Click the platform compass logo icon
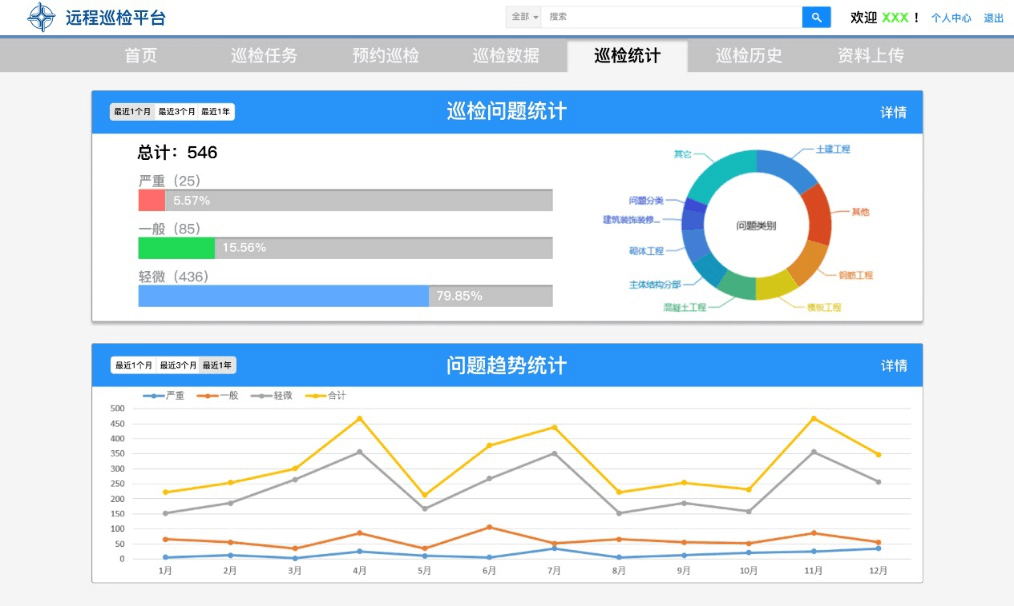 tap(41, 17)
